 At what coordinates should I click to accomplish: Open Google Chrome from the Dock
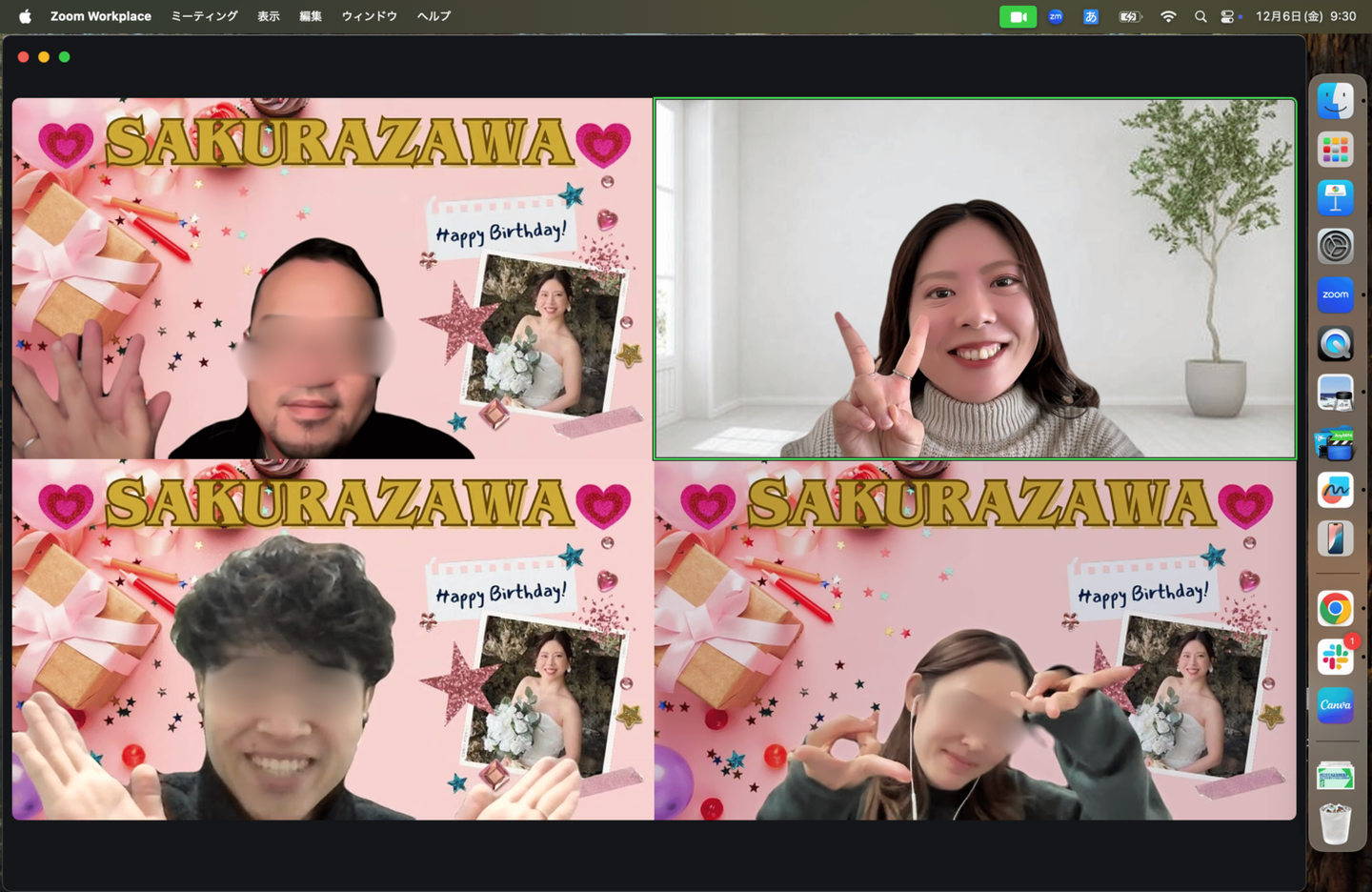tap(1335, 608)
